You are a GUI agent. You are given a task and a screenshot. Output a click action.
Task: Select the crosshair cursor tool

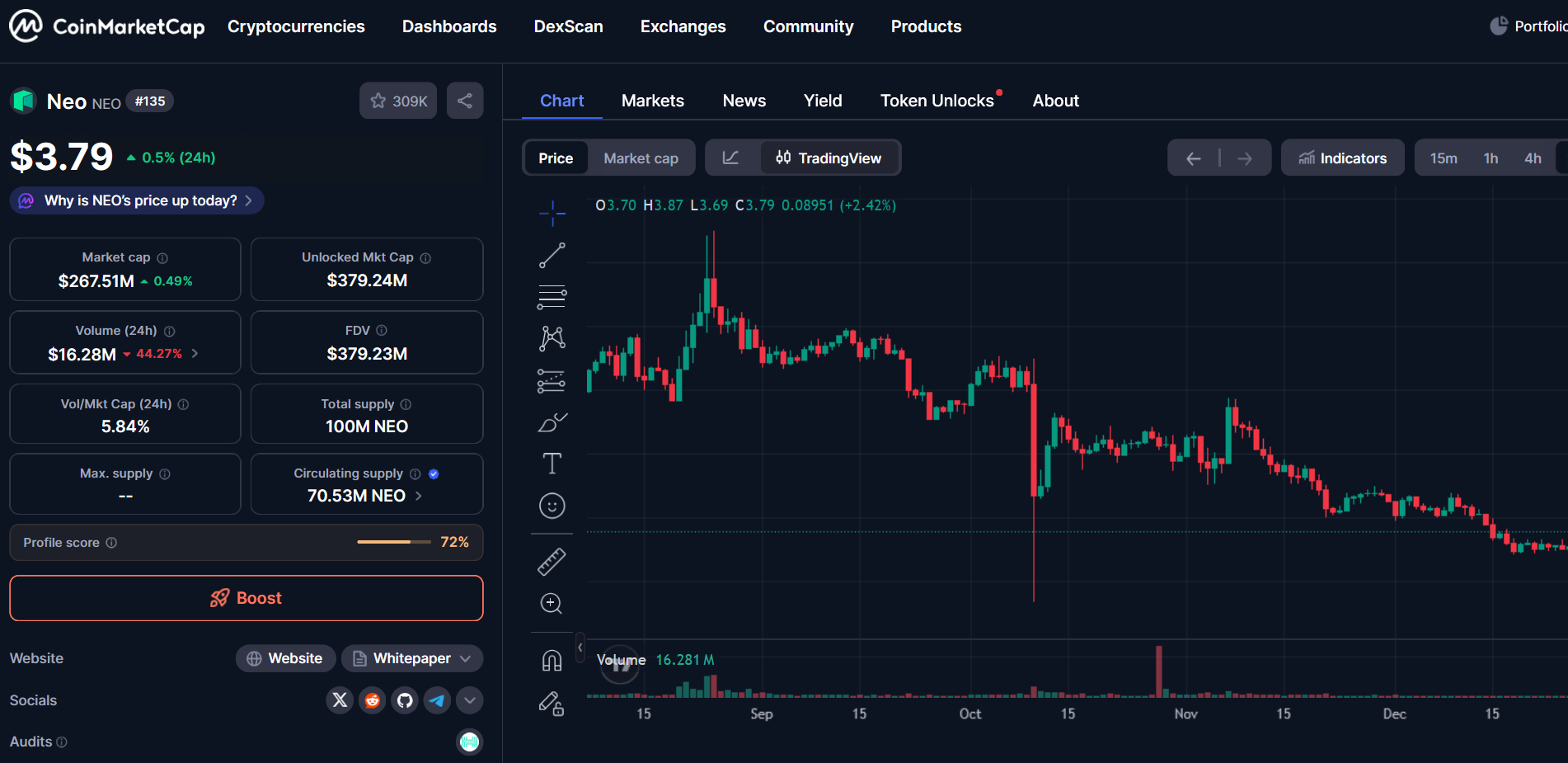point(552,213)
